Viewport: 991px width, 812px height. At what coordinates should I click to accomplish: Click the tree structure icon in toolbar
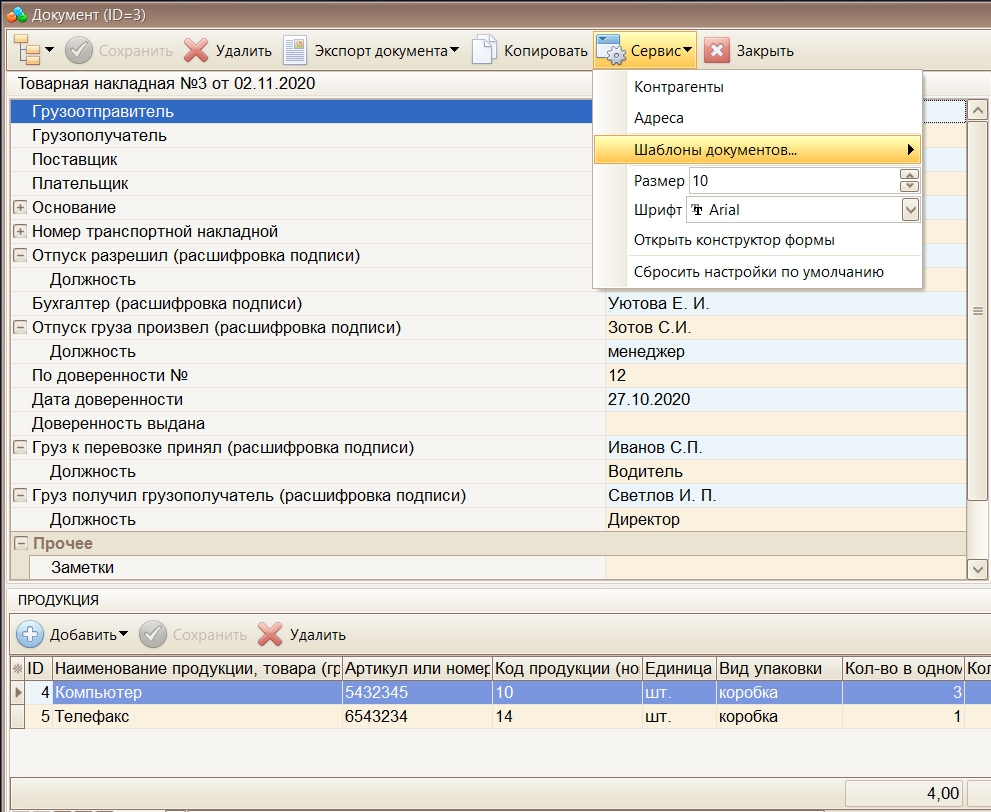pyautogui.click(x=30, y=50)
